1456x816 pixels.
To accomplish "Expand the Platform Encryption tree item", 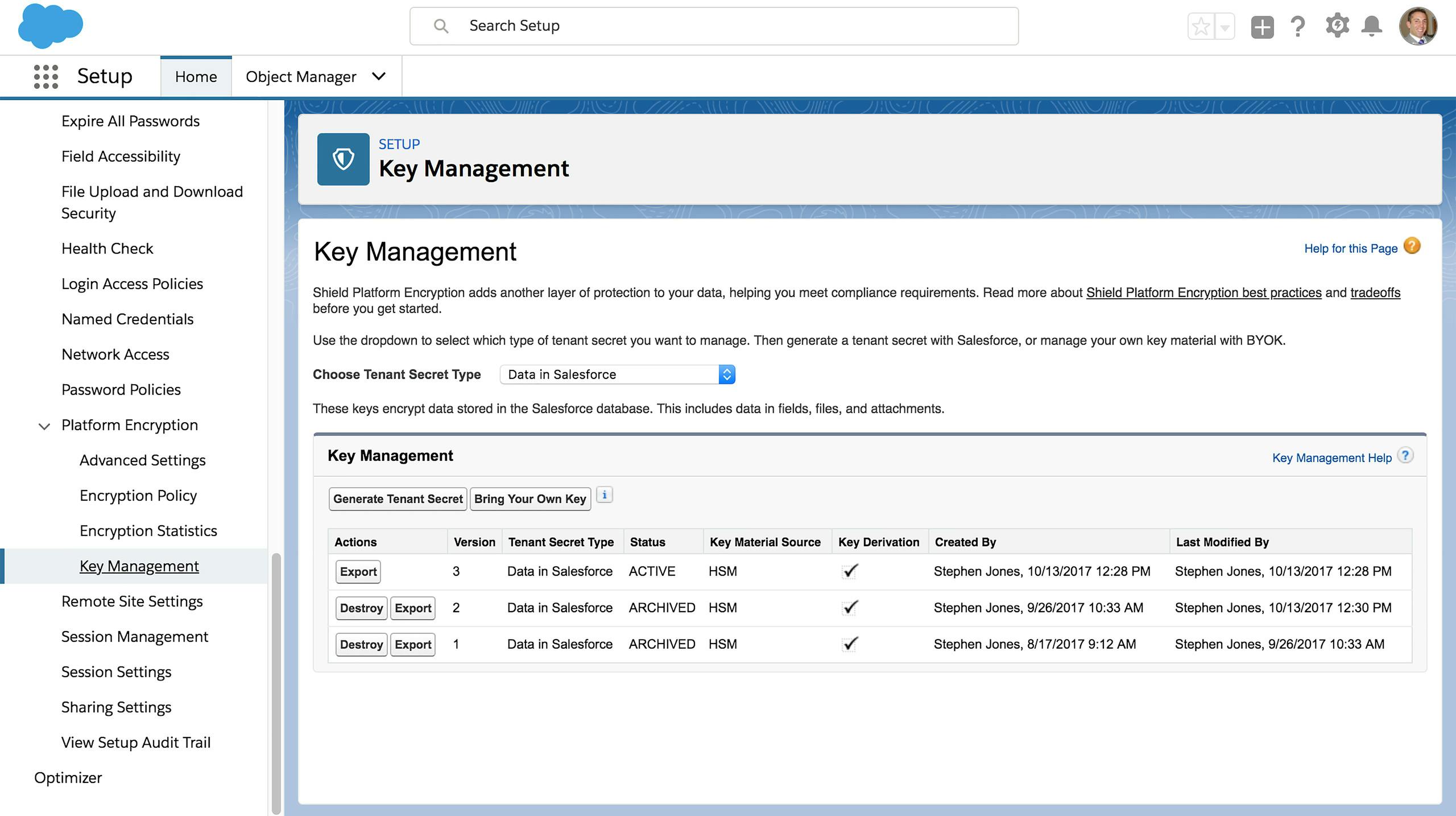I will coord(44,425).
